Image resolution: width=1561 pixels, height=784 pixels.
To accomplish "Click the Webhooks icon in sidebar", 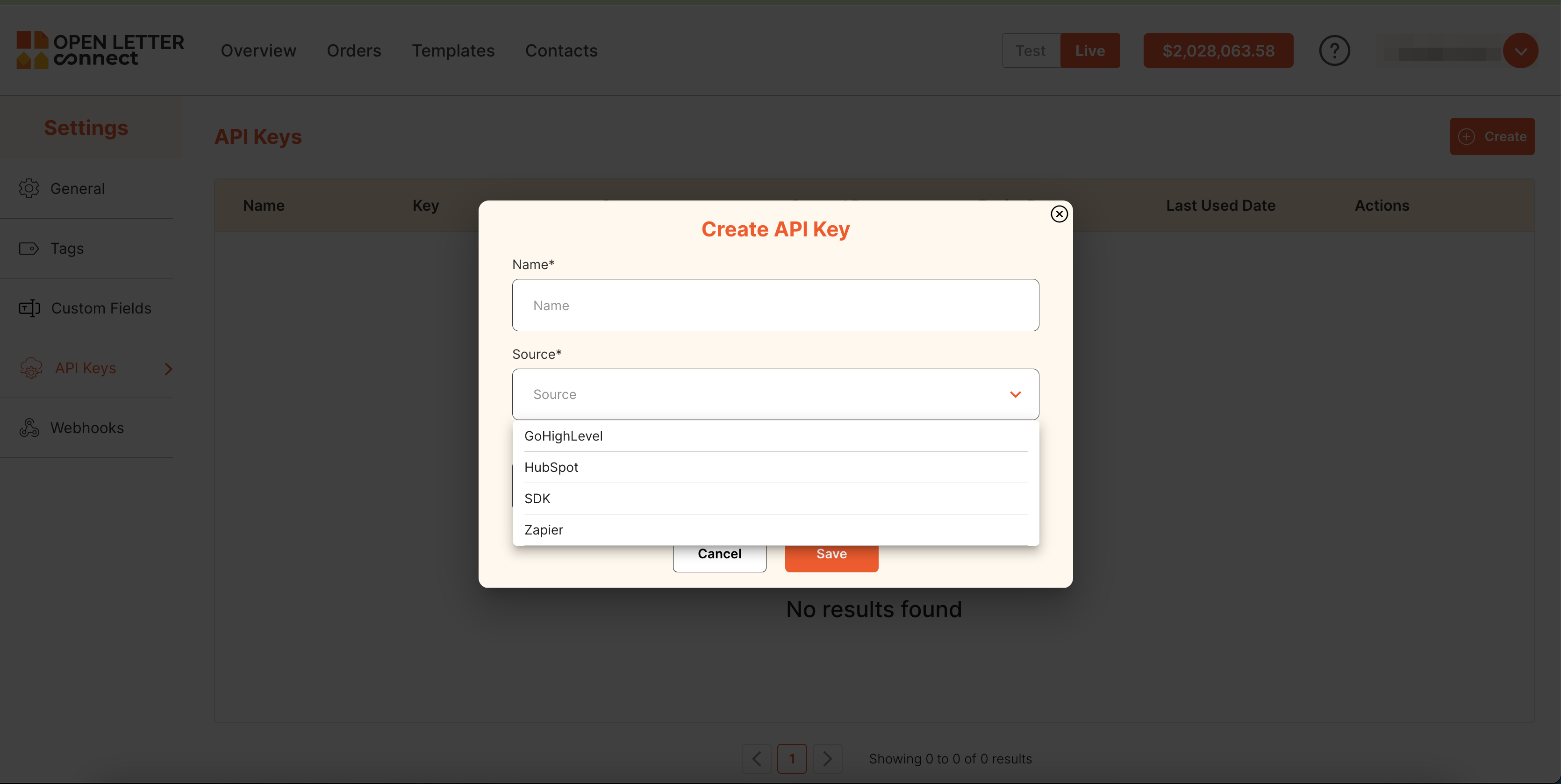I will [x=29, y=428].
